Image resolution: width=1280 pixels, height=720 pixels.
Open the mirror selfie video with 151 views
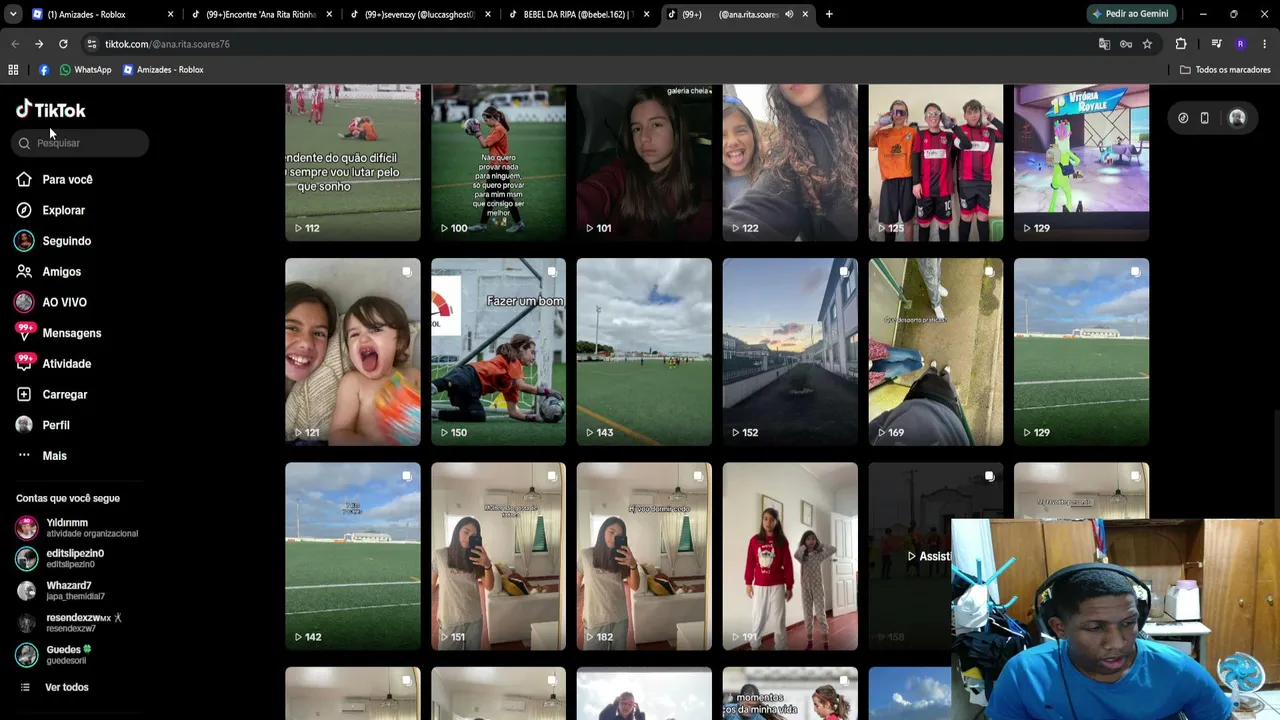(x=498, y=556)
